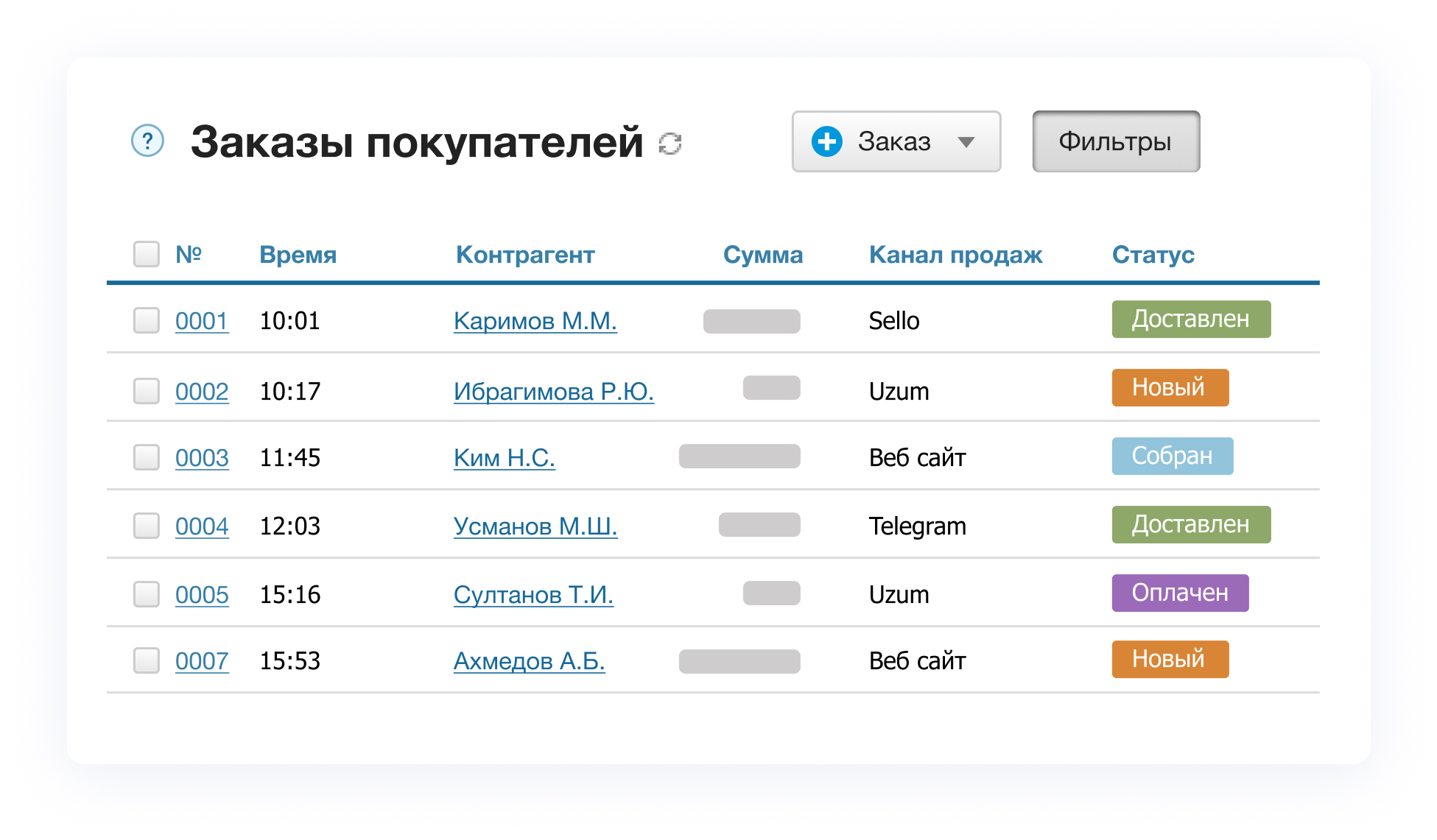The width and height of the screenshot is (1437, 840).
Task: Click hidden sum in Ким Н.С. row
Action: (x=739, y=456)
